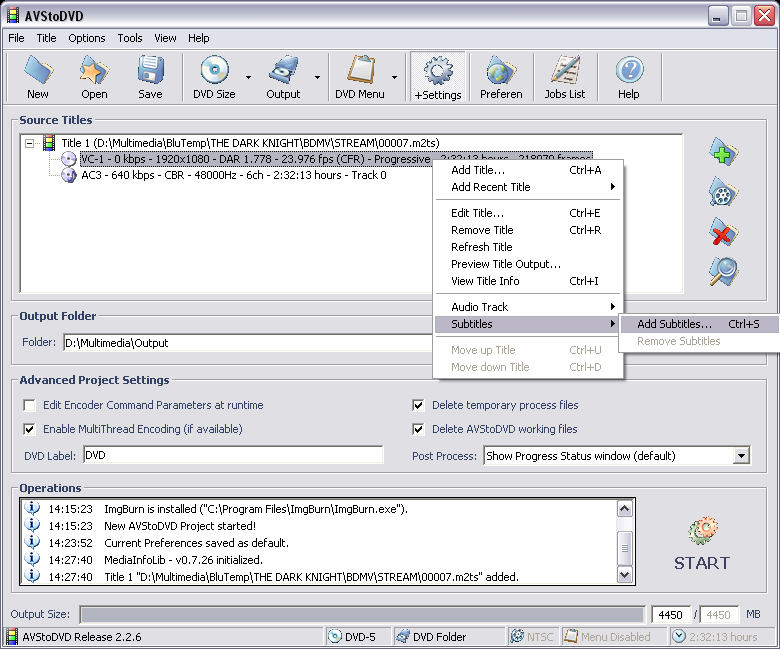Toggle the +Settings gear button
Screen dimensions: 780x649
(438, 77)
